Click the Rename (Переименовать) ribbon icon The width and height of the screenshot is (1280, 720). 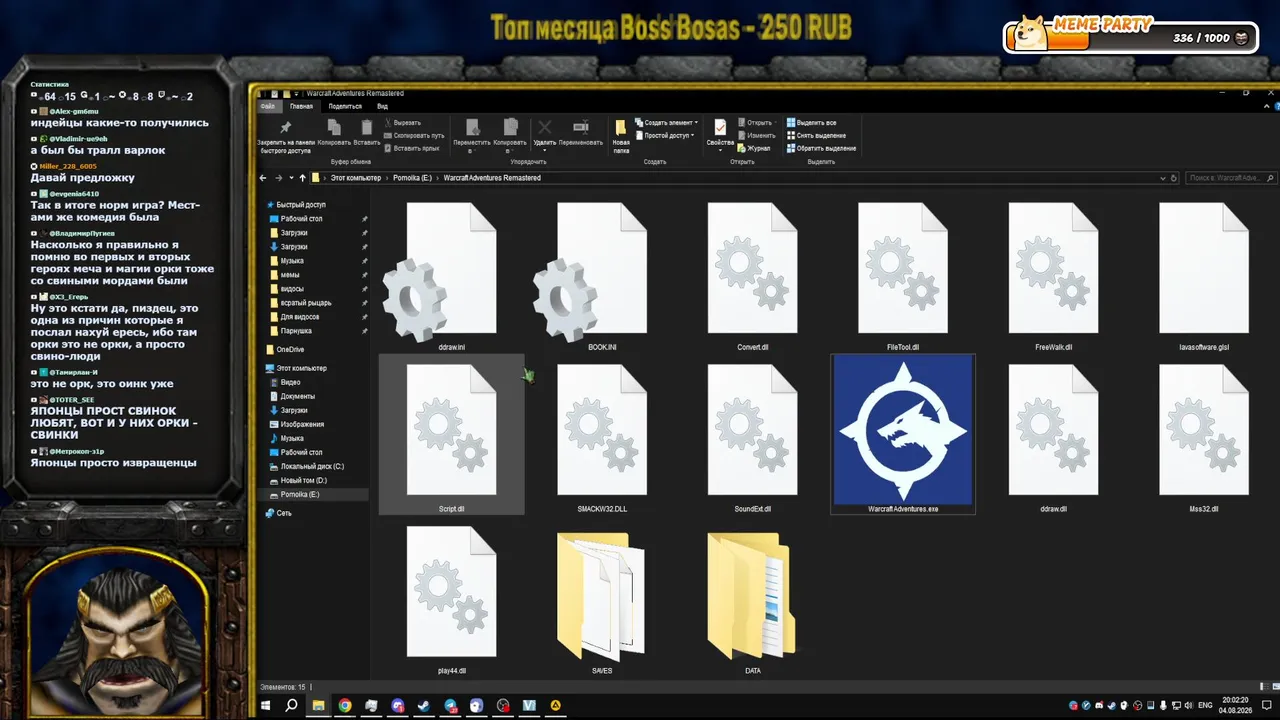click(580, 128)
